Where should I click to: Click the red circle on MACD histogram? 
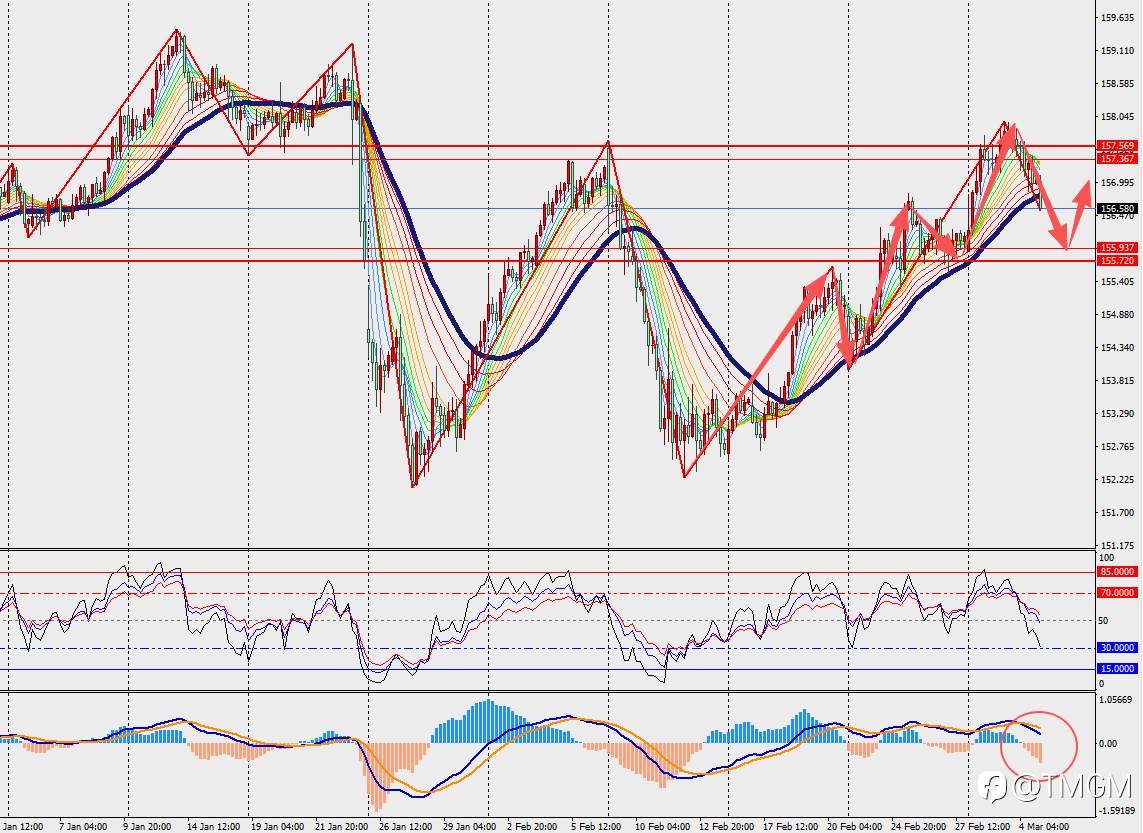point(1039,744)
